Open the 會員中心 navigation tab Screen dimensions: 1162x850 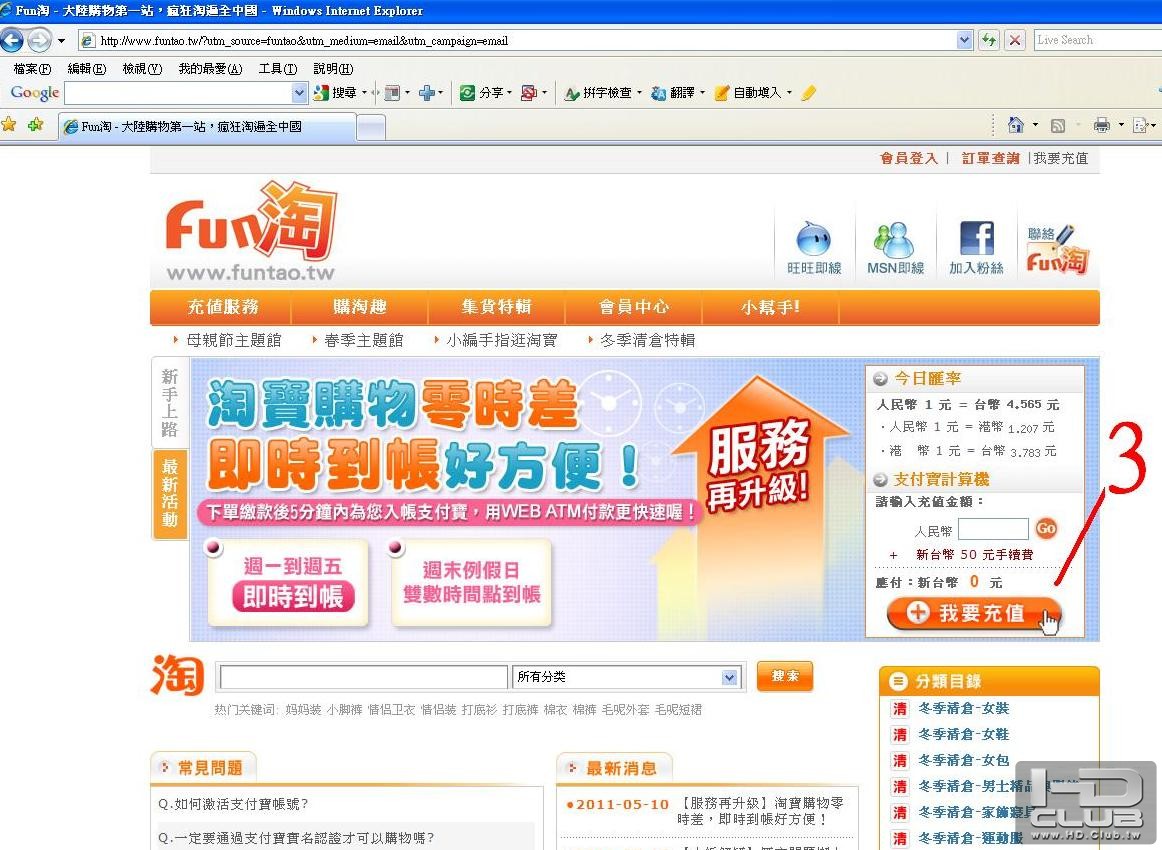(634, 307)
